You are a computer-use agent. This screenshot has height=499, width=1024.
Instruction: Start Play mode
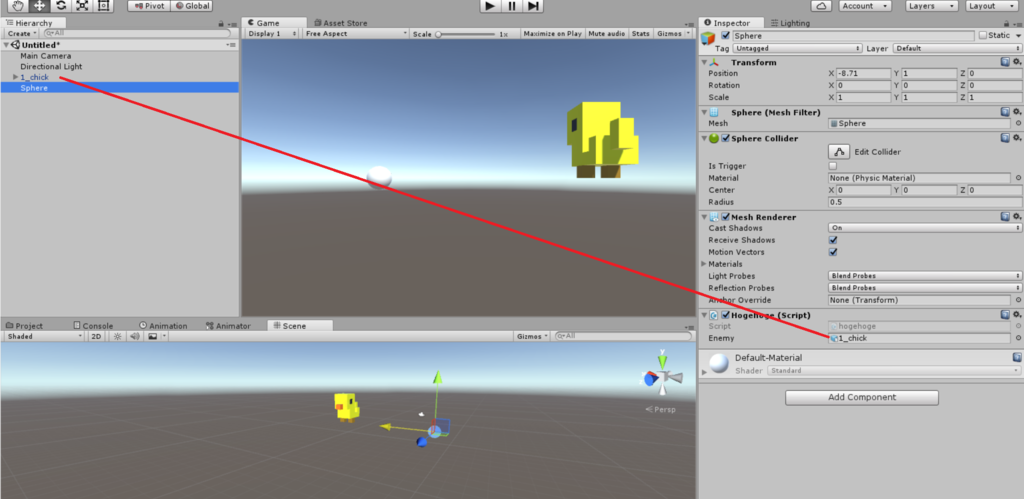490,6
